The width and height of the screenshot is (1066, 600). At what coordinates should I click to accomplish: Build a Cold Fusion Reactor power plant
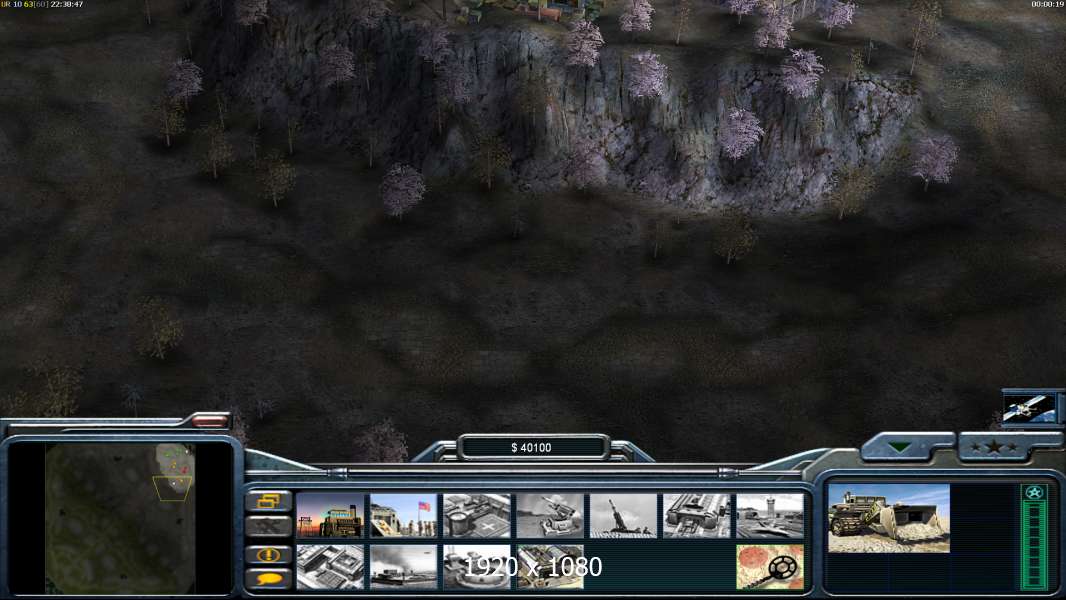coord(330,516)
